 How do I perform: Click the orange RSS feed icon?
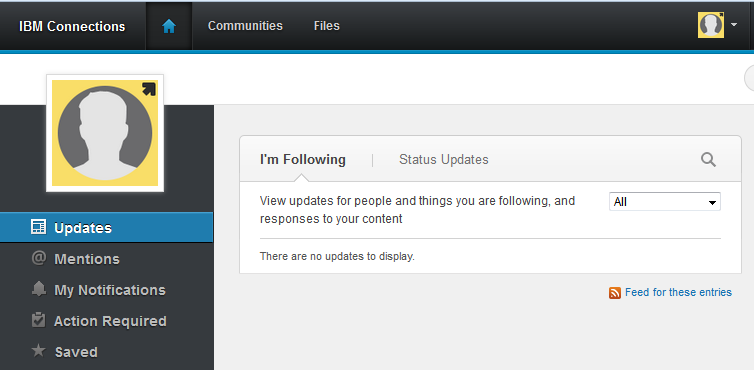click(x=615, y=293)
